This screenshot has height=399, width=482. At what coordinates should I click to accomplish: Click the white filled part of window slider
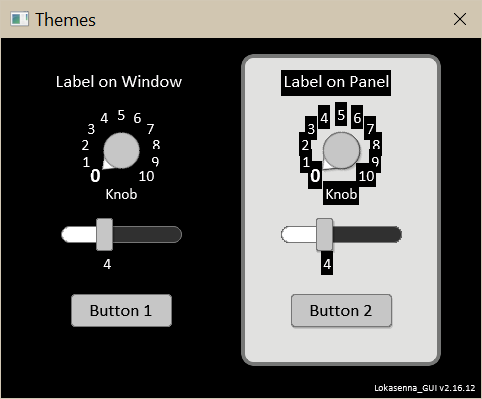79,234
